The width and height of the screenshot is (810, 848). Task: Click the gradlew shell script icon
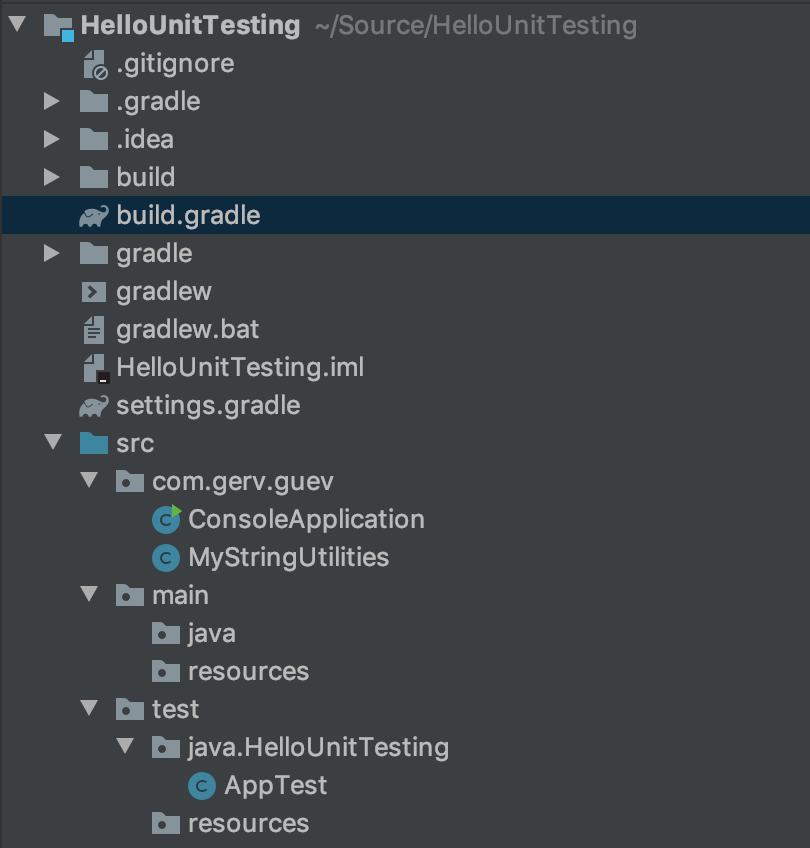[x=94, y=292]
